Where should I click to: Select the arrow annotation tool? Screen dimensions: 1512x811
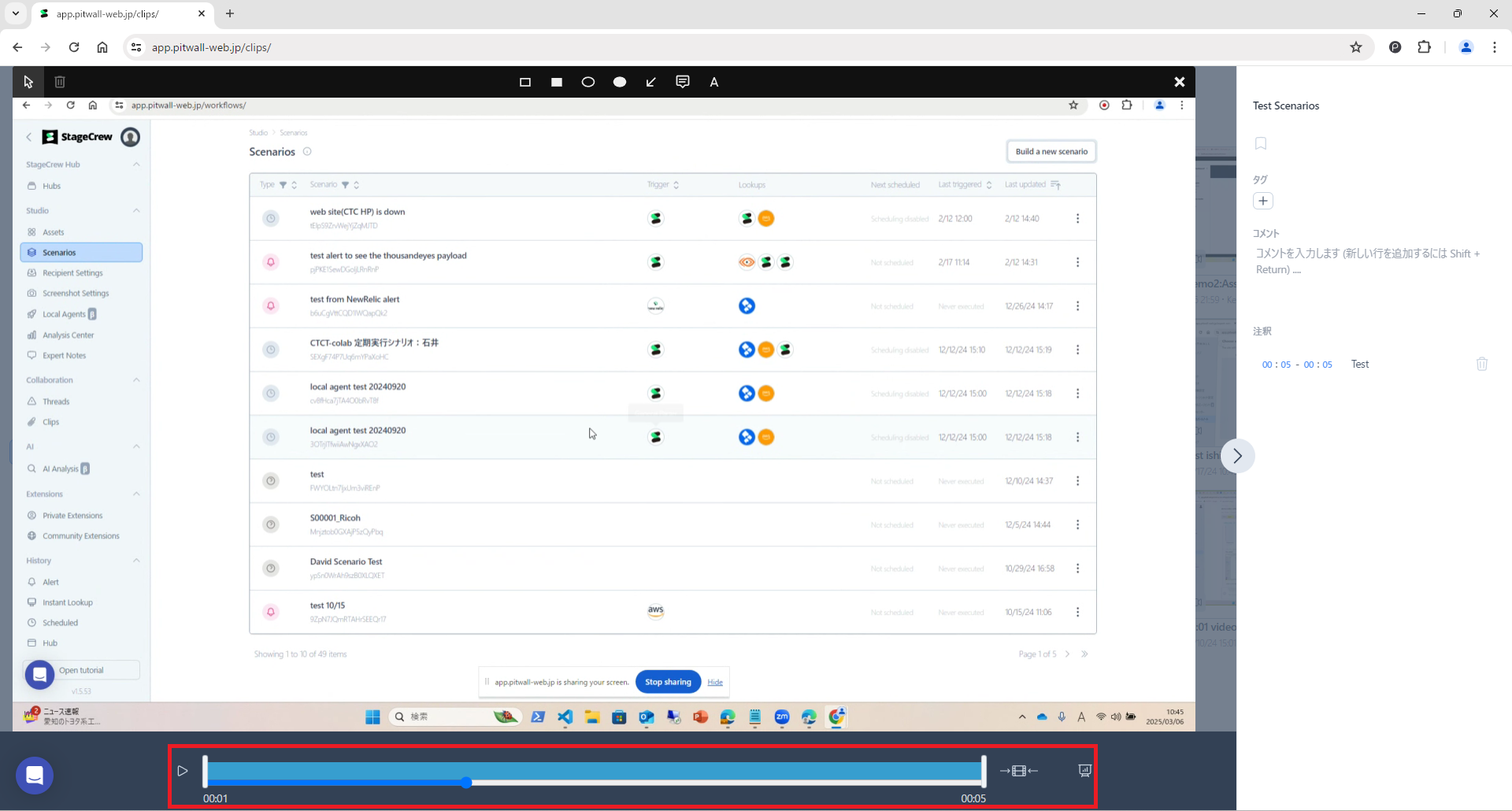[651, 82]
